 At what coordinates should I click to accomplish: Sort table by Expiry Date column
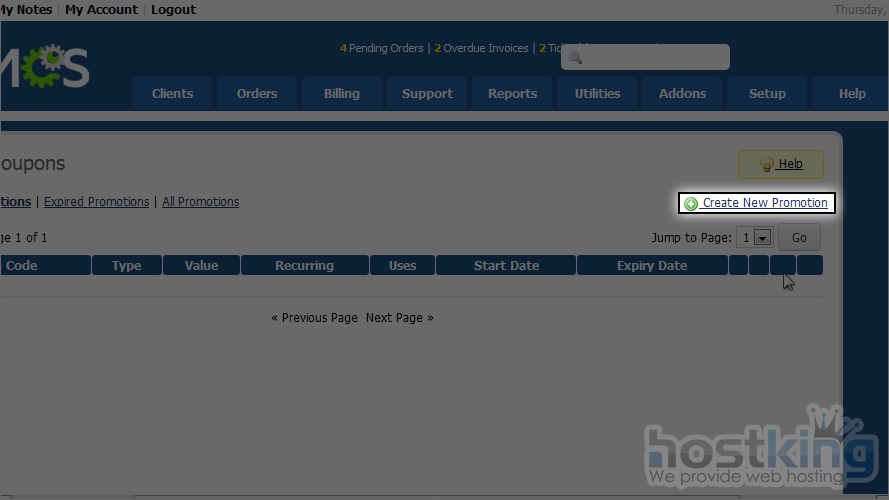652,266
